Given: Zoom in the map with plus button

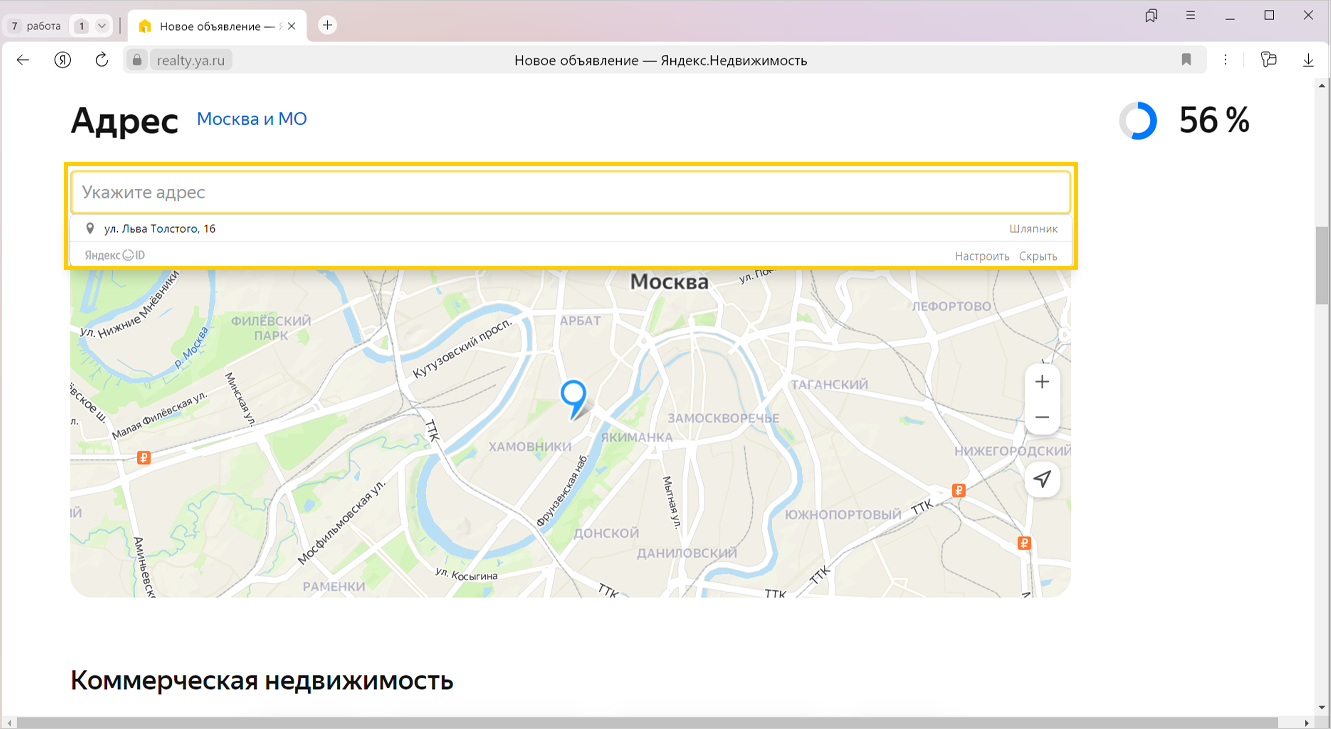Looking at the screenshot, I should 1042,382.
